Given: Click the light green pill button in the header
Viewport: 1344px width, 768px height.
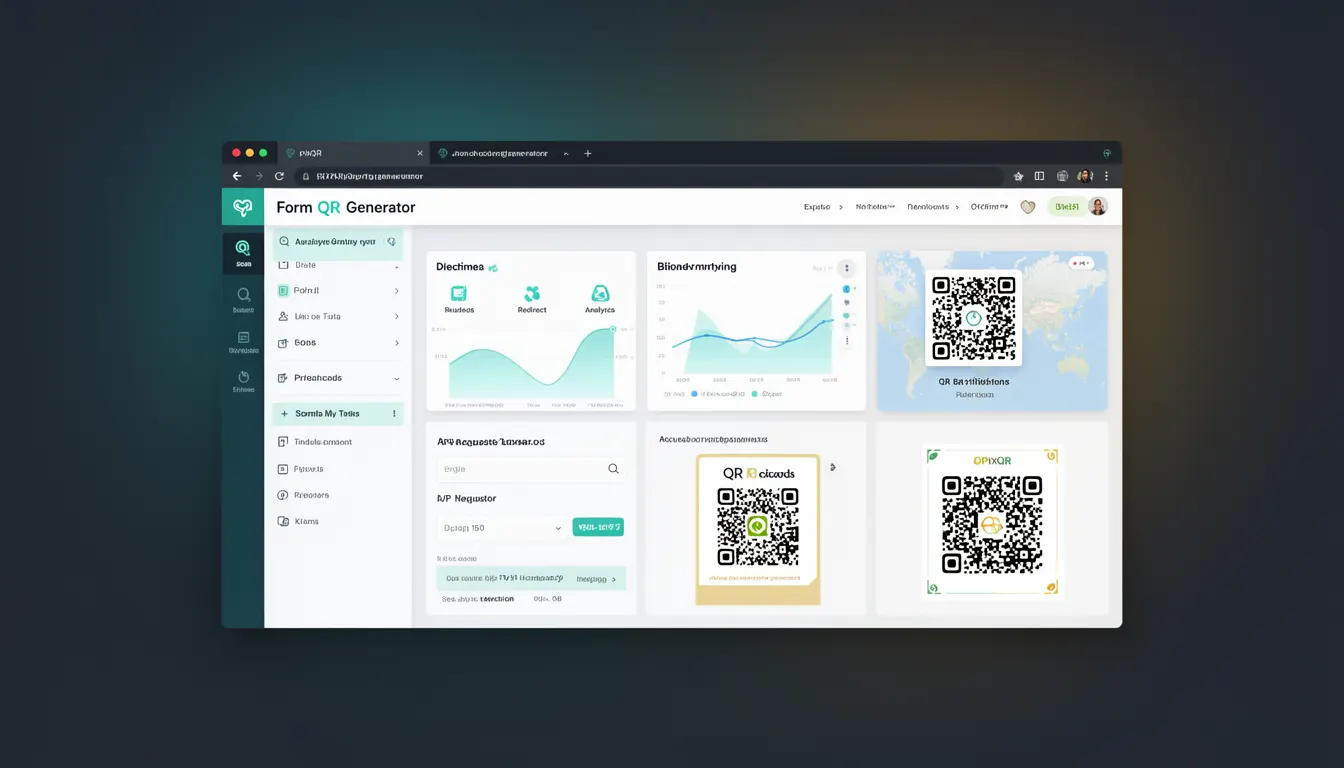Looking at the screenshot, I should pos(1066,207).
